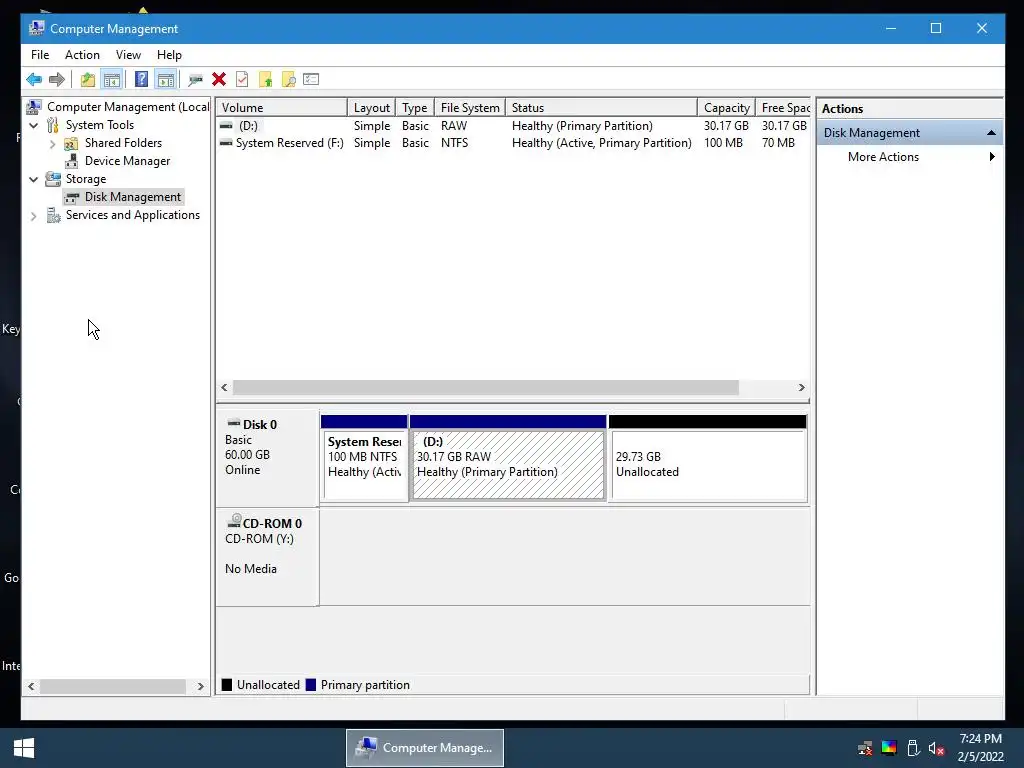Open the File menu

pos(40,55)
